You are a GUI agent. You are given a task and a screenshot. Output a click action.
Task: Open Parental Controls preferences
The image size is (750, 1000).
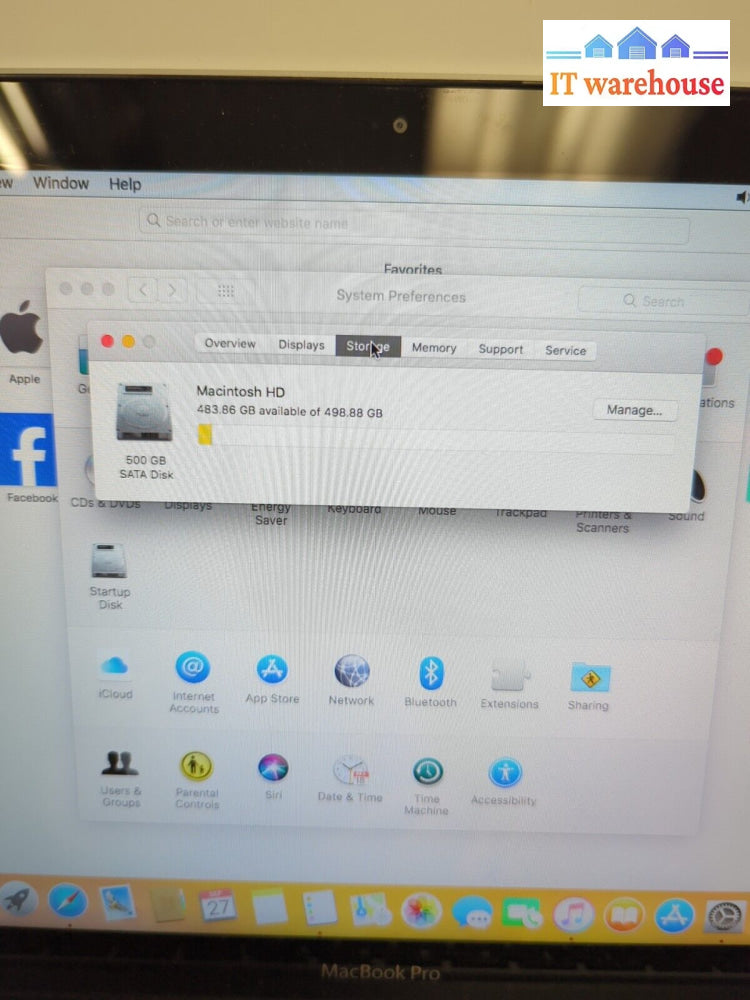coord(196,767)
